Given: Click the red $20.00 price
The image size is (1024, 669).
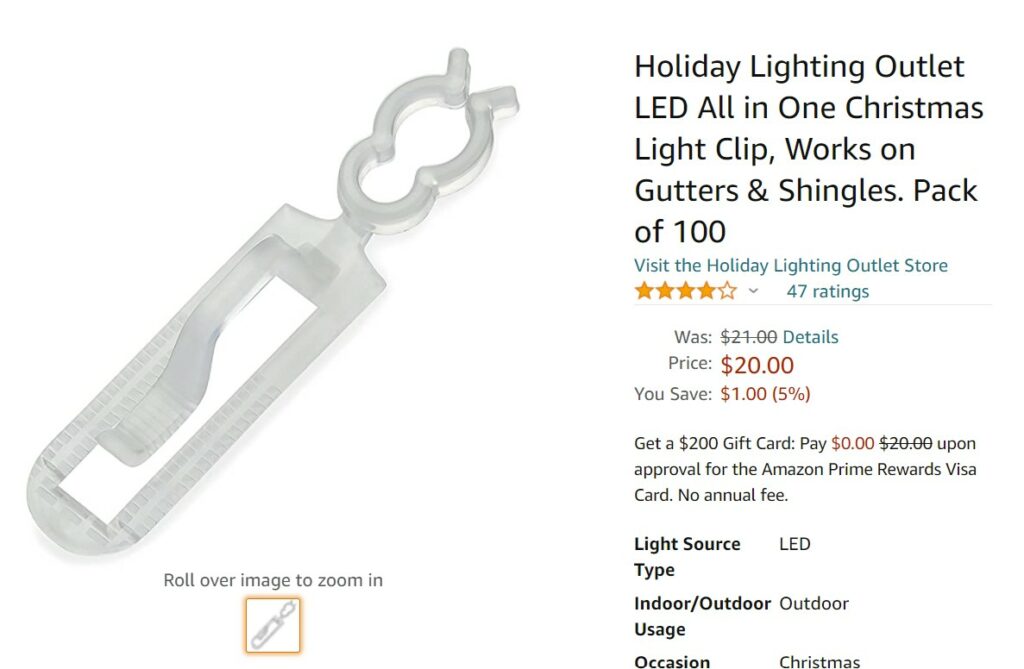Looking at the screenshot, I should 757,366.
